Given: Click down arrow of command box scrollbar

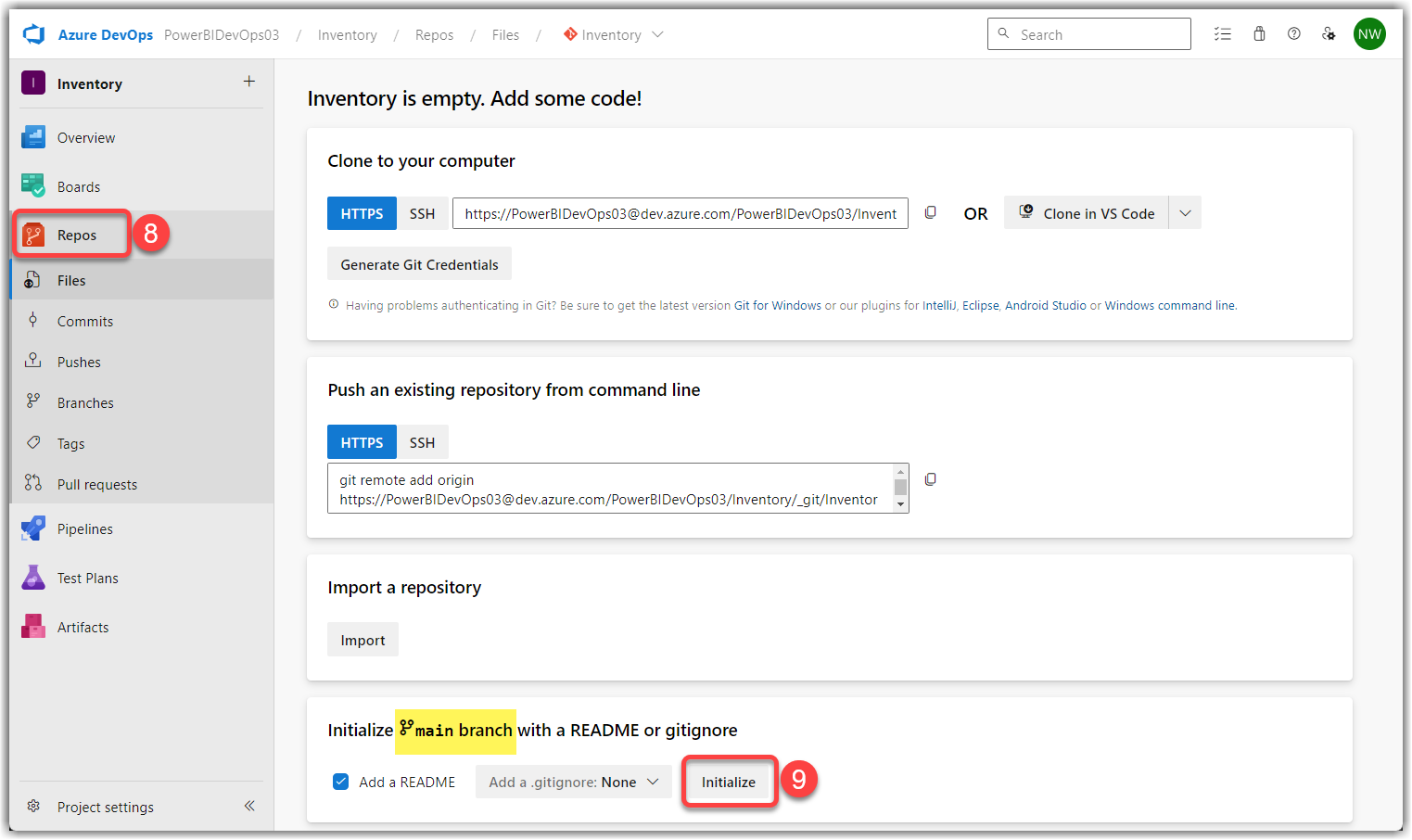Looking at the screenshot, I should (x=900, y=504).
